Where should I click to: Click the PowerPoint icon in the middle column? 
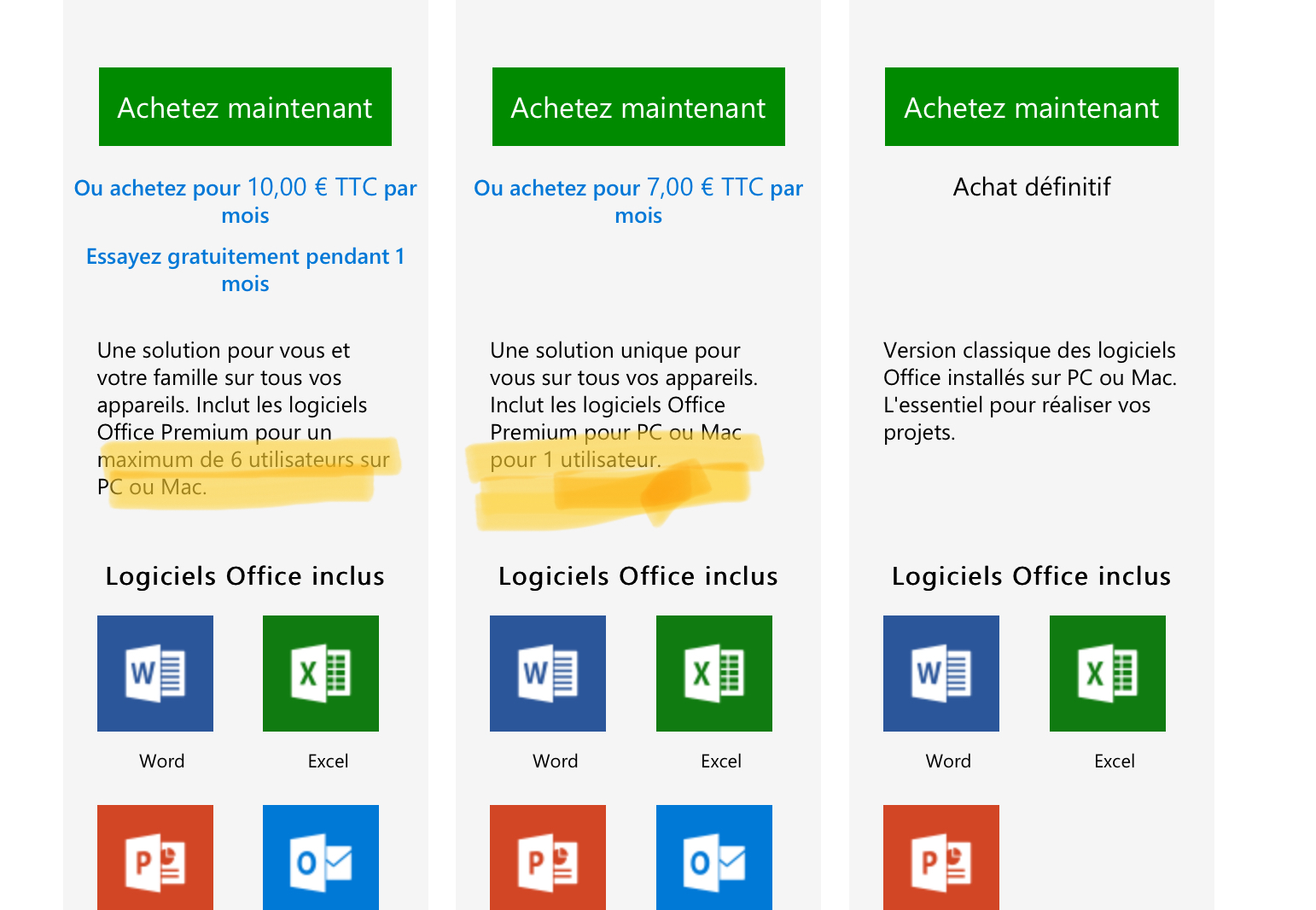[548, 857]
